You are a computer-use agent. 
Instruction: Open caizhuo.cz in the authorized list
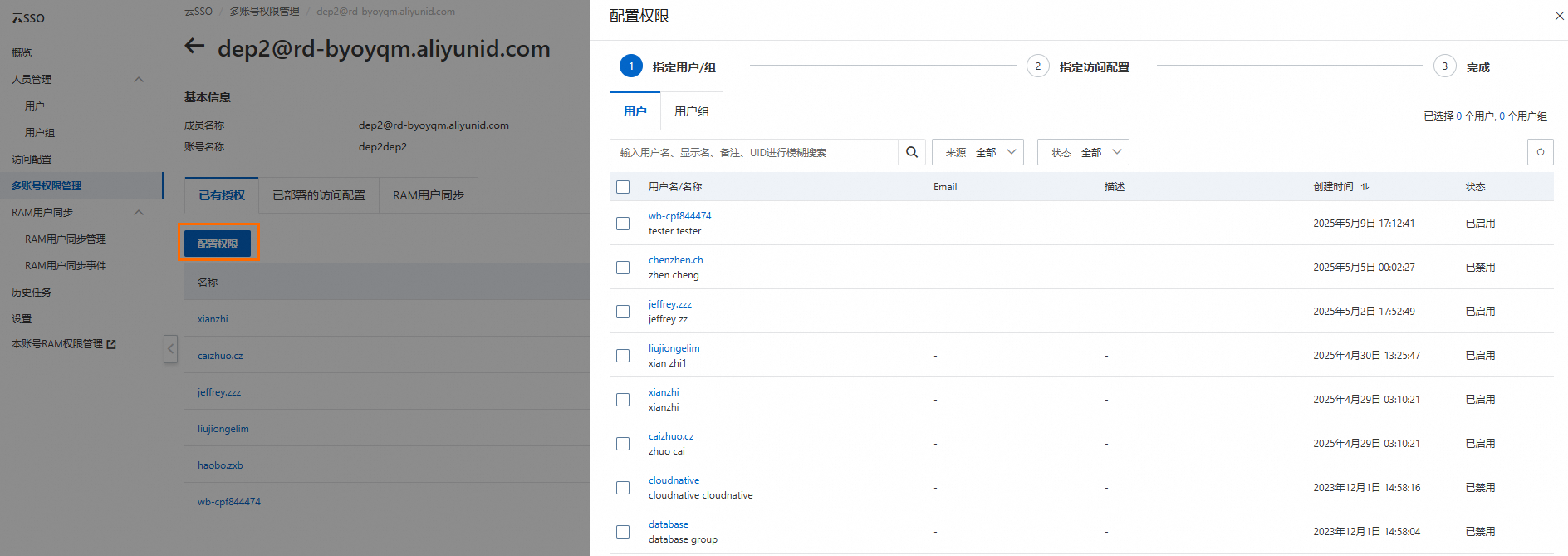(220, 356)
